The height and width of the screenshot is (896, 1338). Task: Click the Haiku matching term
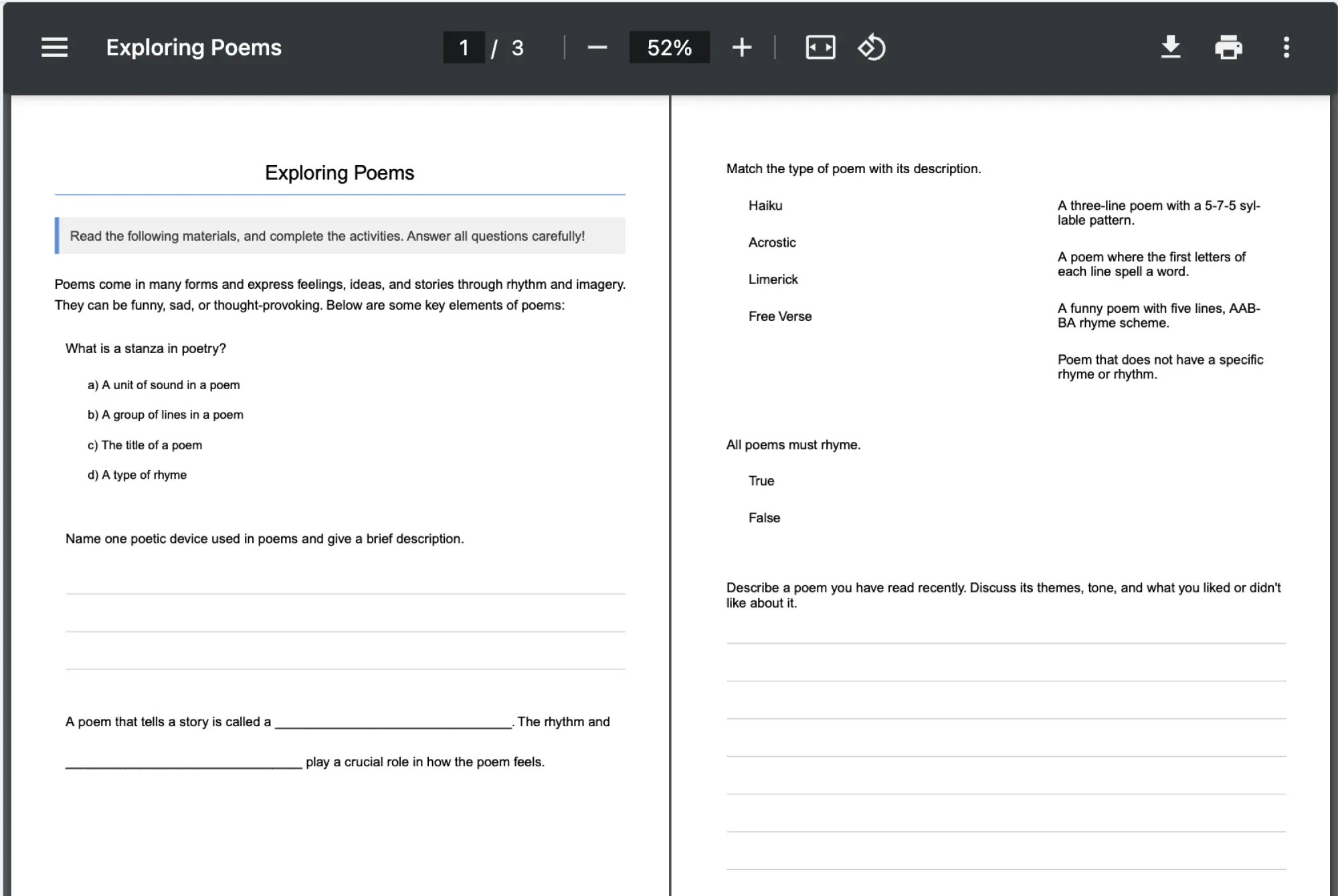(x=765, y=205)
